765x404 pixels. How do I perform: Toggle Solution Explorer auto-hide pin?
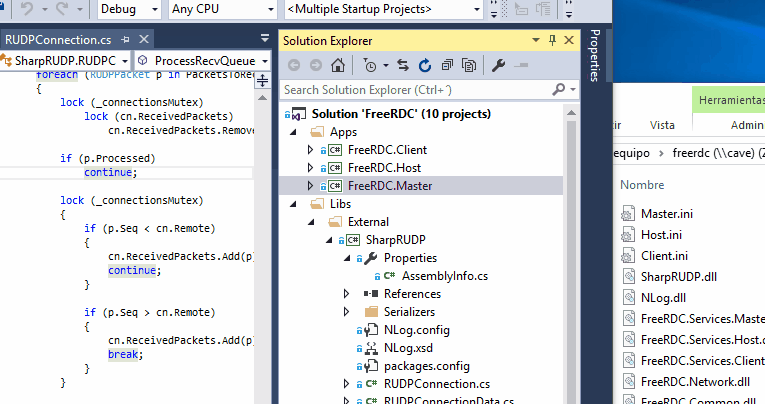pos(552,40)
